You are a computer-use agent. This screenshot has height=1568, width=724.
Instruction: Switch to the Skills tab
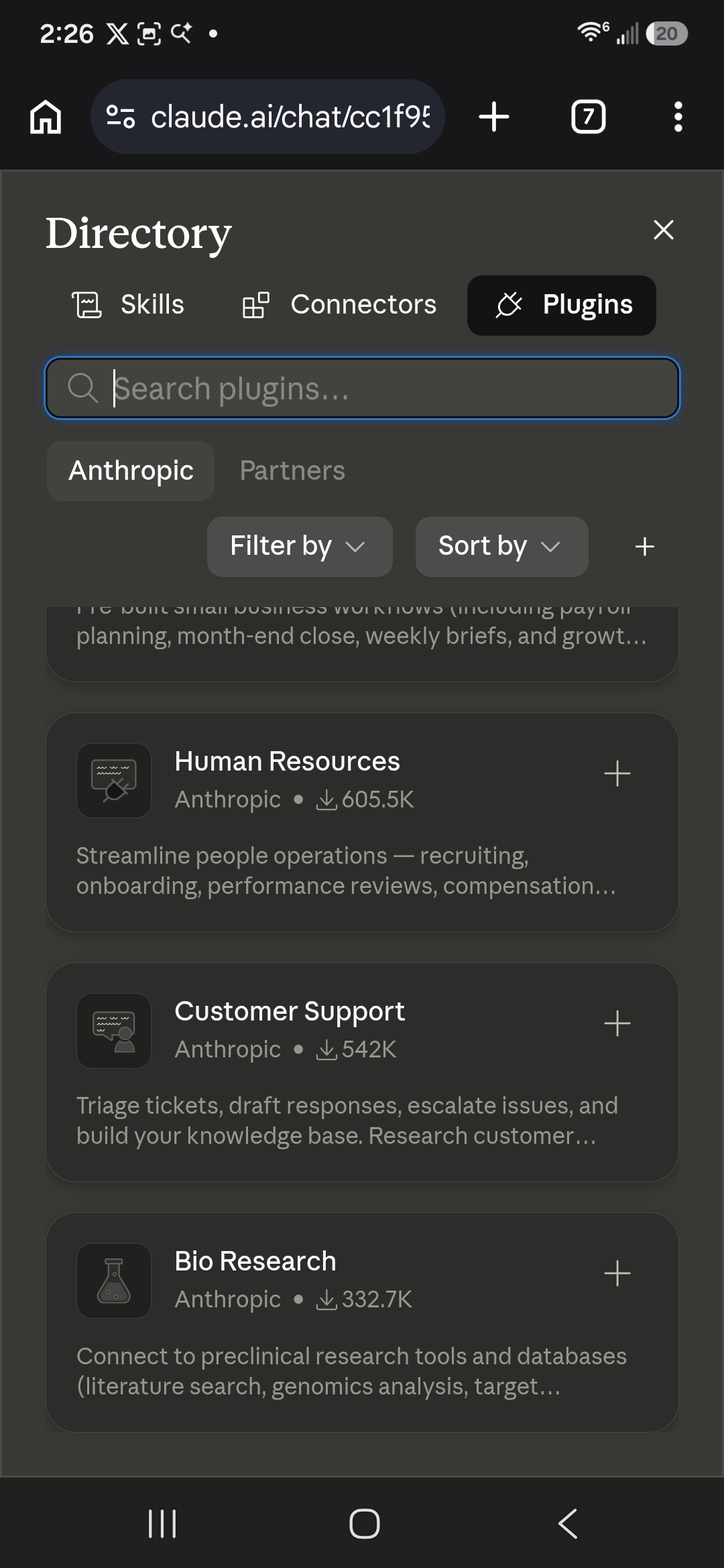(128, 305)
